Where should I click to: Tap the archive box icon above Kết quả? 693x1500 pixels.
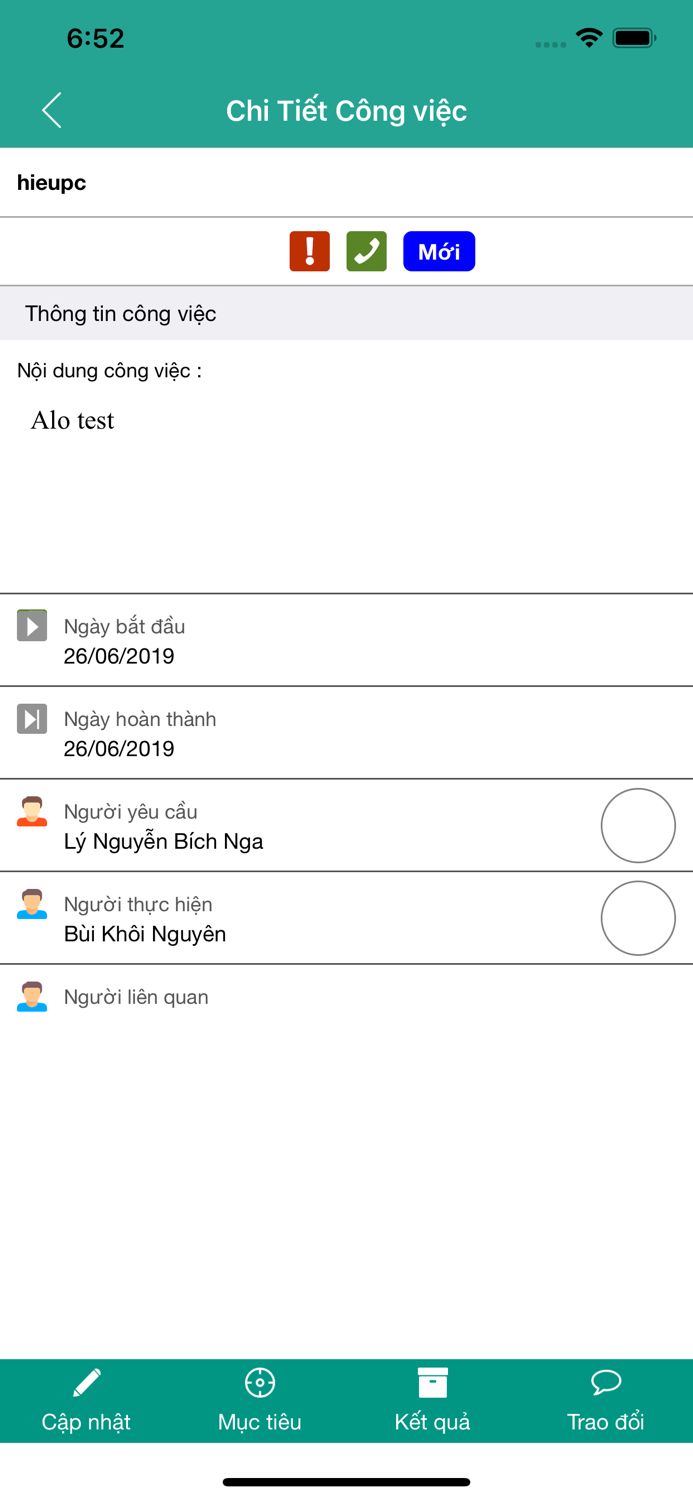coord(432,1381)
